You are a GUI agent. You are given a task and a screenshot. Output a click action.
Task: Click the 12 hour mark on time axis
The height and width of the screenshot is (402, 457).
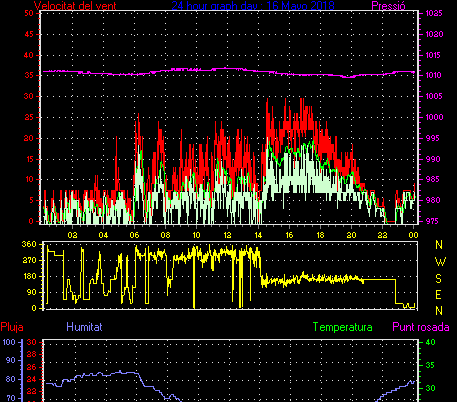click(x=227, y=235)
